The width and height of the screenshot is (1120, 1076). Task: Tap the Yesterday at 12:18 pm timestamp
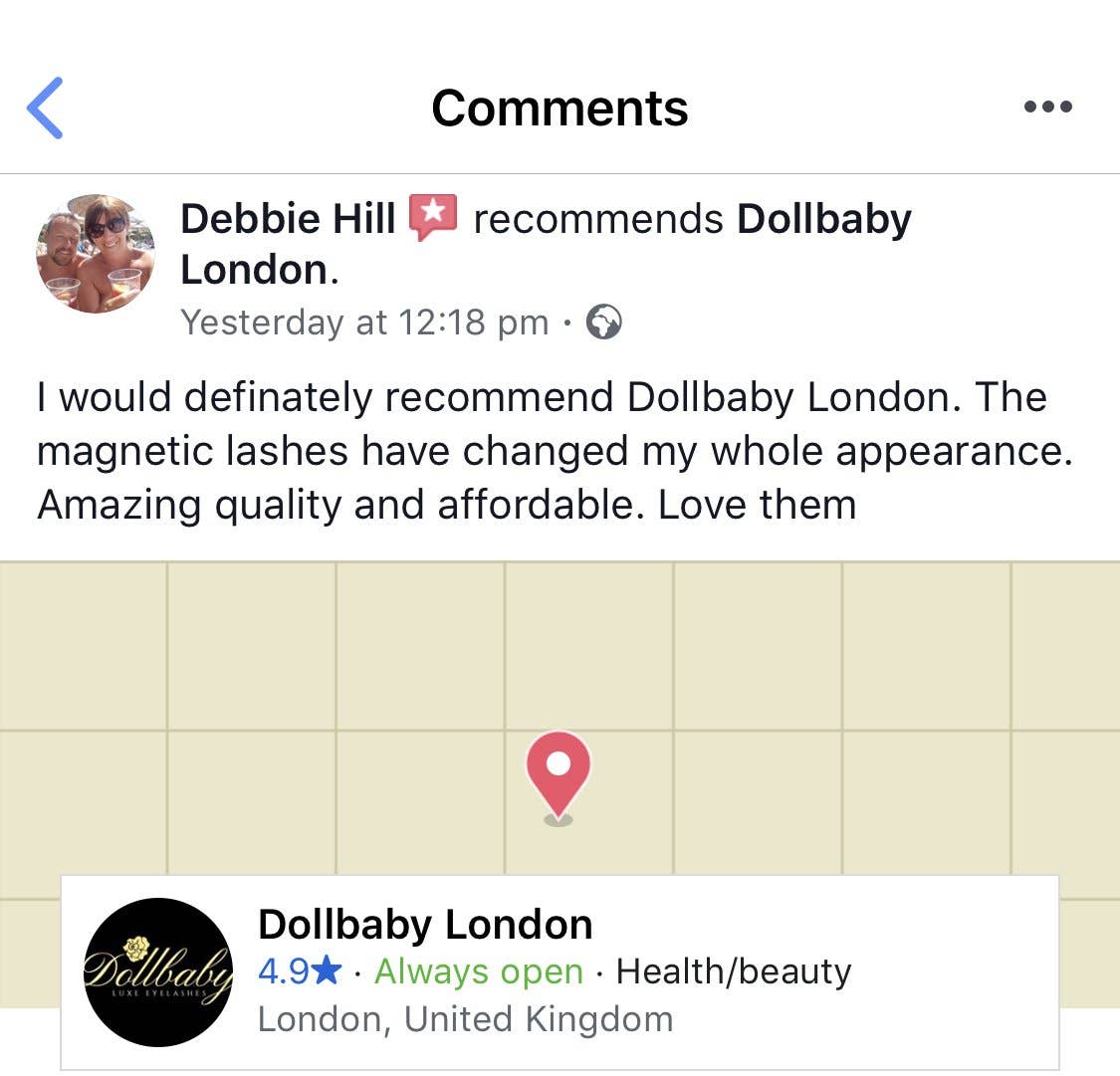coord(364,323)
